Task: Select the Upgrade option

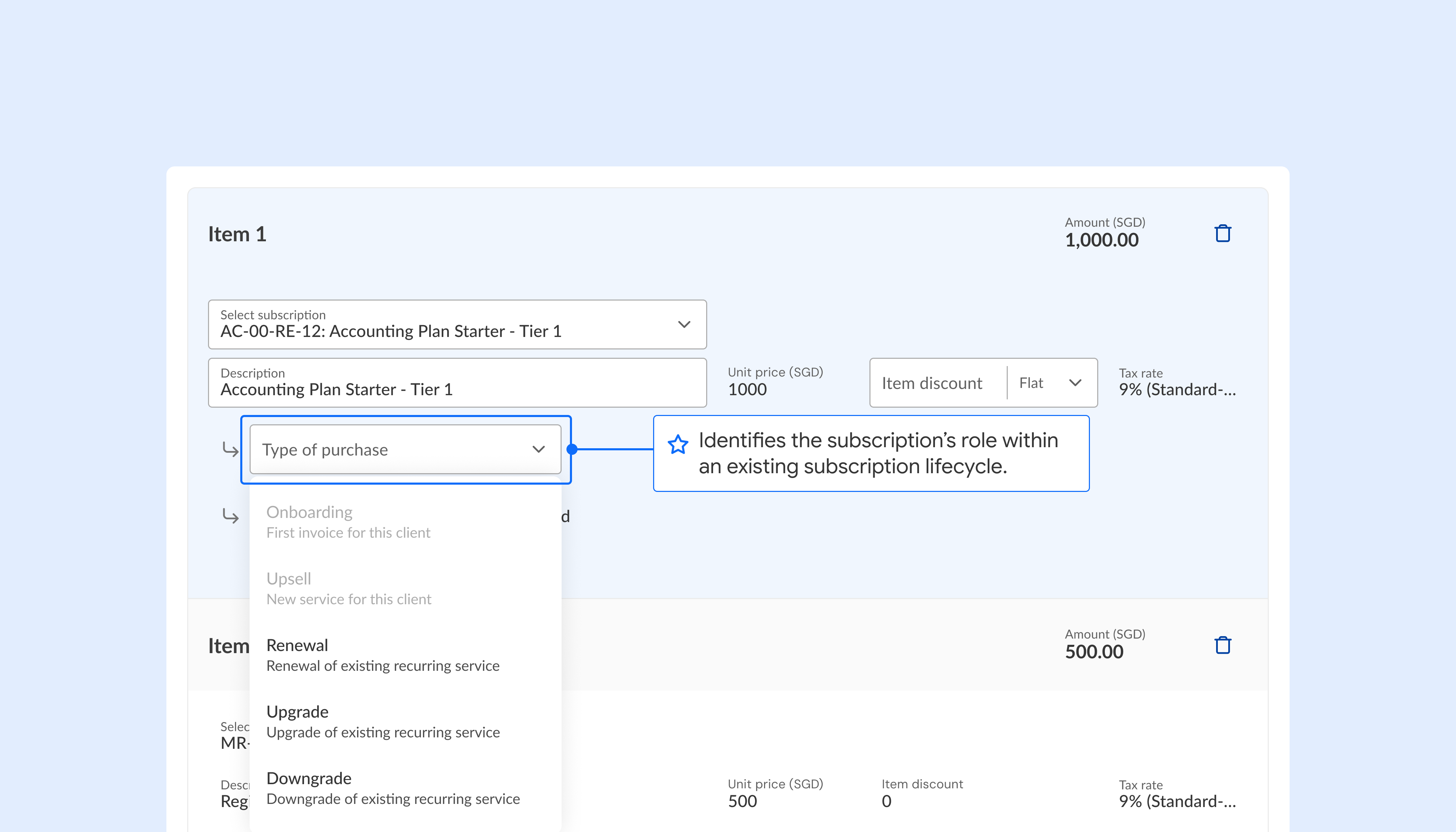Action: 382,721
